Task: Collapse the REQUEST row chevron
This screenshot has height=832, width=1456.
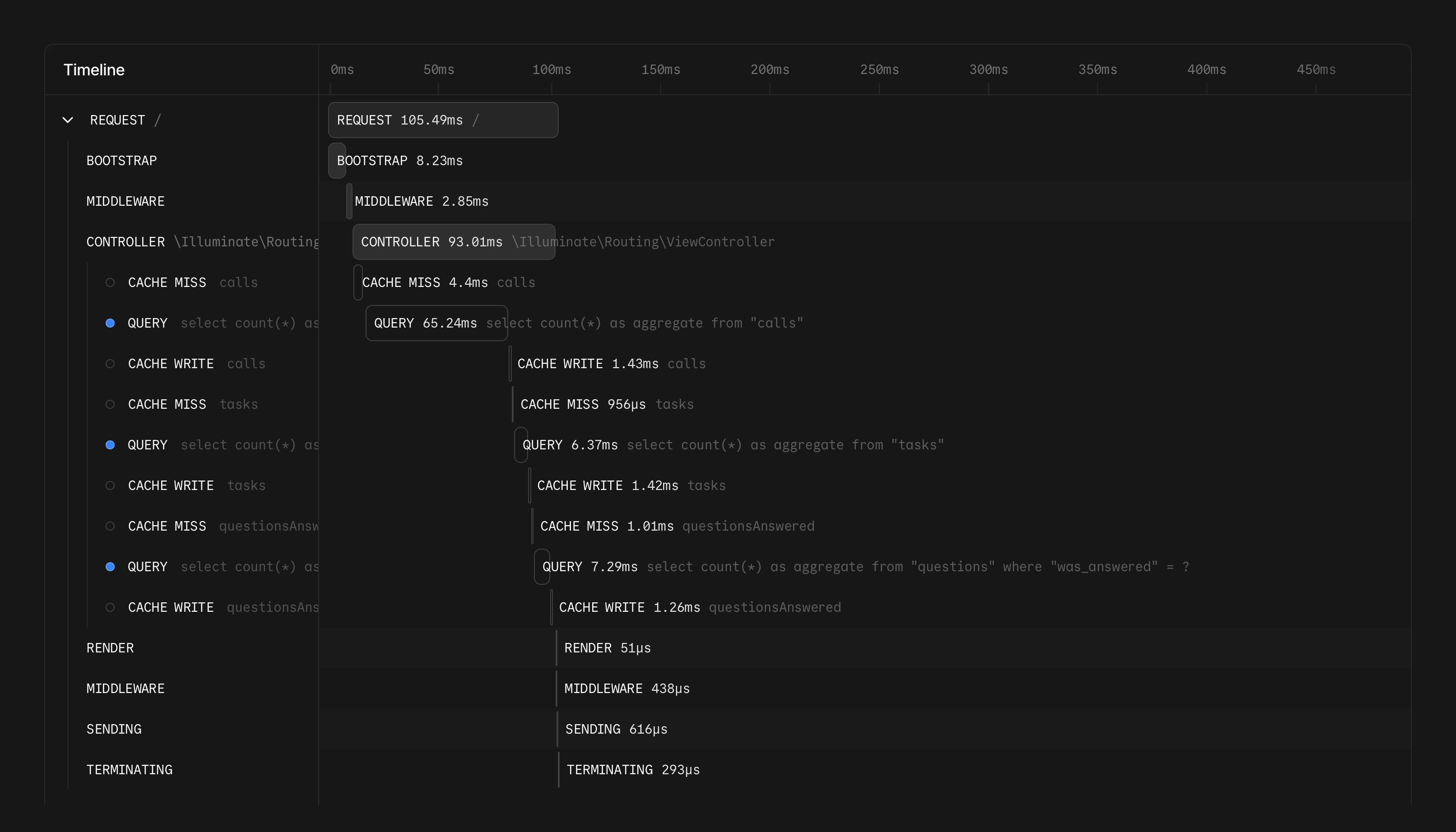Action: (67, 120)
